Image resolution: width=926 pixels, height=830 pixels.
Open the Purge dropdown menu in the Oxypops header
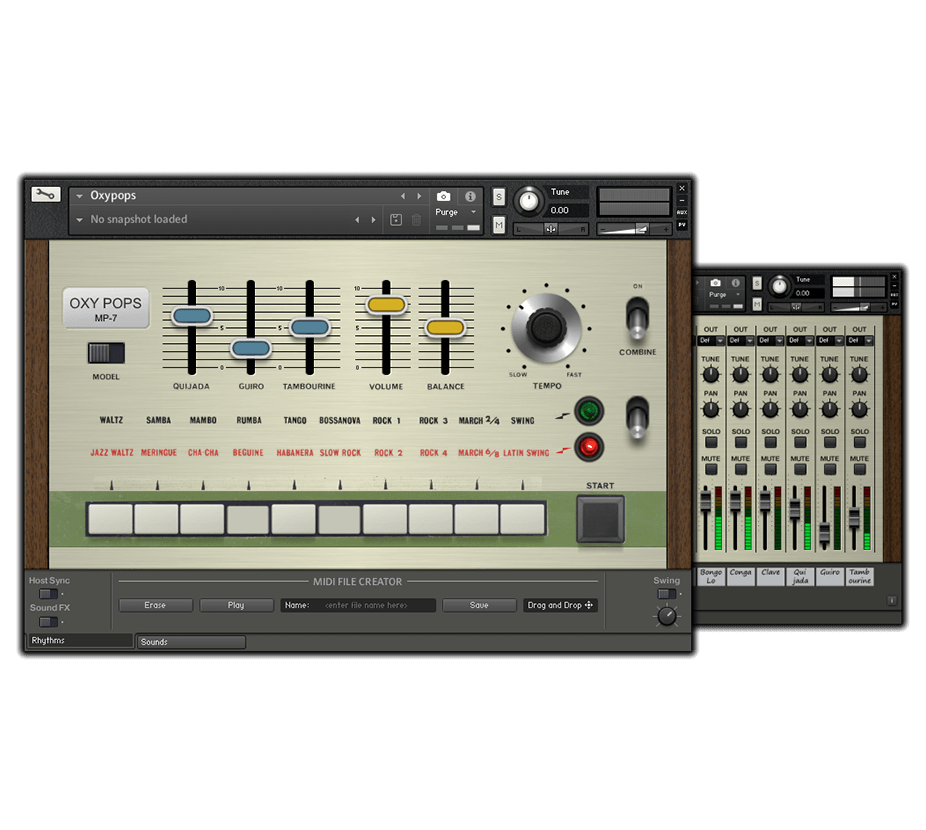(x=455, y=212)
